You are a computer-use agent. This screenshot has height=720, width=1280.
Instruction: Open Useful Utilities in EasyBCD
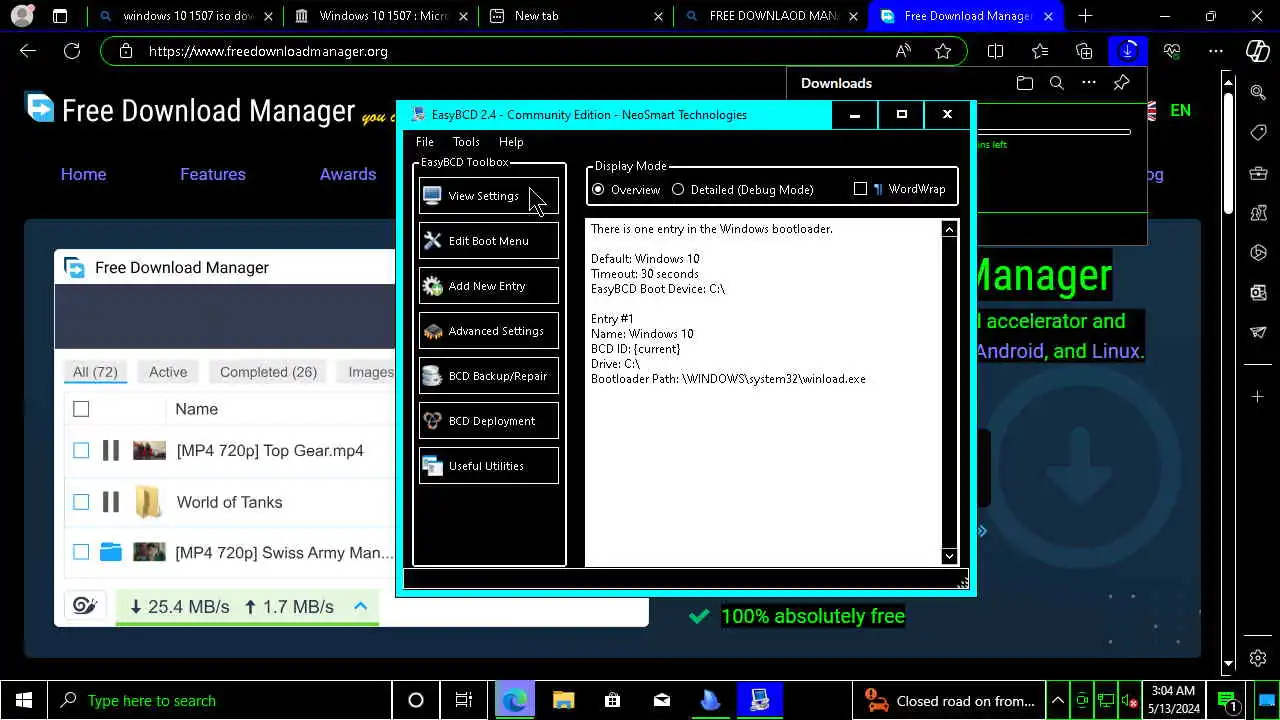[x=488, y=466]
